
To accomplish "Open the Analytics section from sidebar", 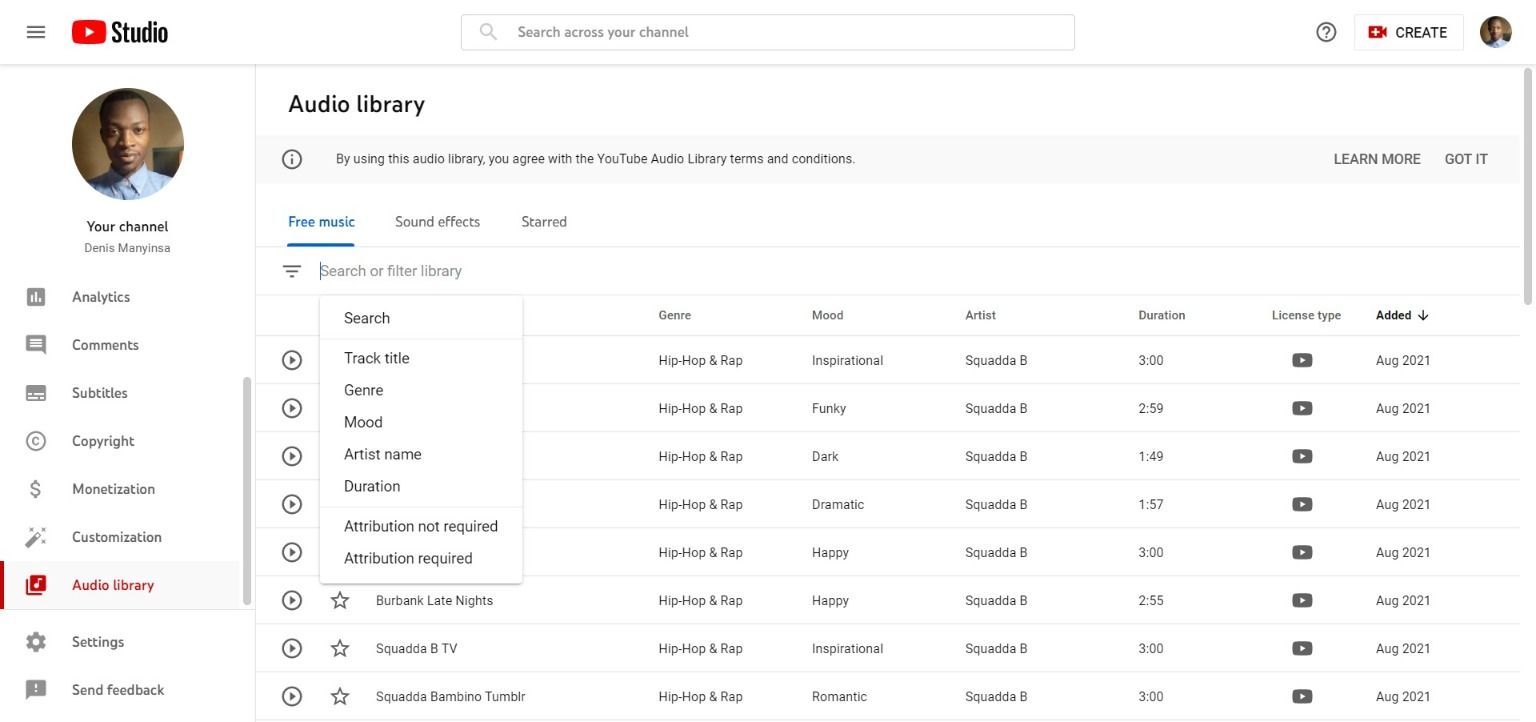I will coord(100,296).
